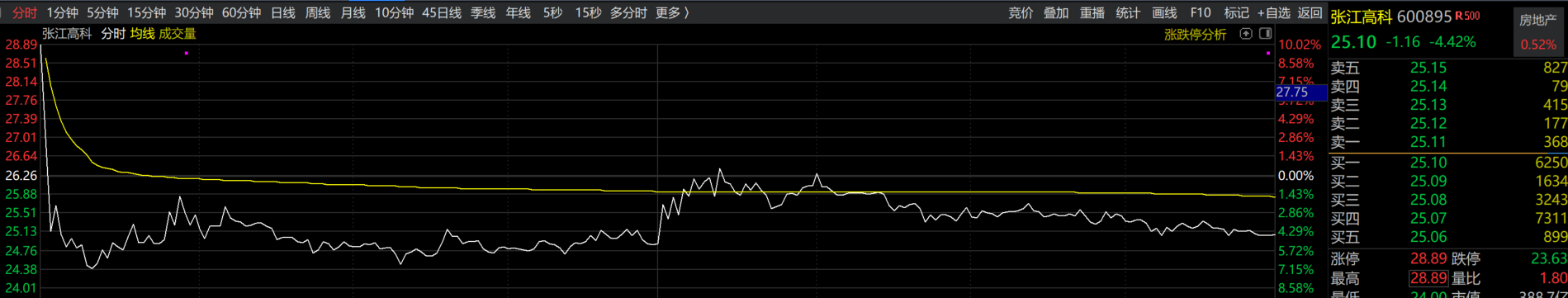Viewport: 1568px width, 298px height.
Task: Click the 买一 volume 6250
Action: (1551, 163)
